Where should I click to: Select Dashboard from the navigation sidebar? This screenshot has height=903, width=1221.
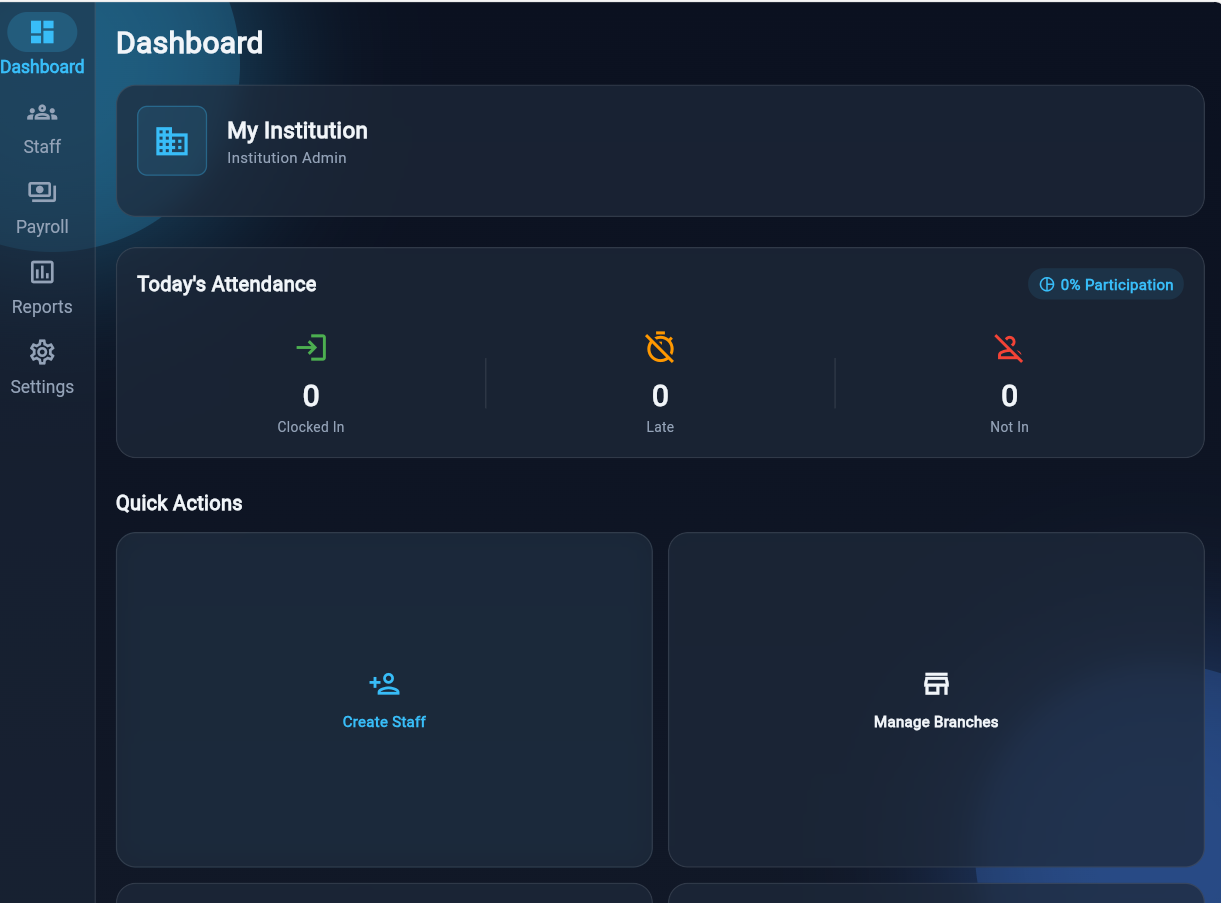[x=42, y=45]
